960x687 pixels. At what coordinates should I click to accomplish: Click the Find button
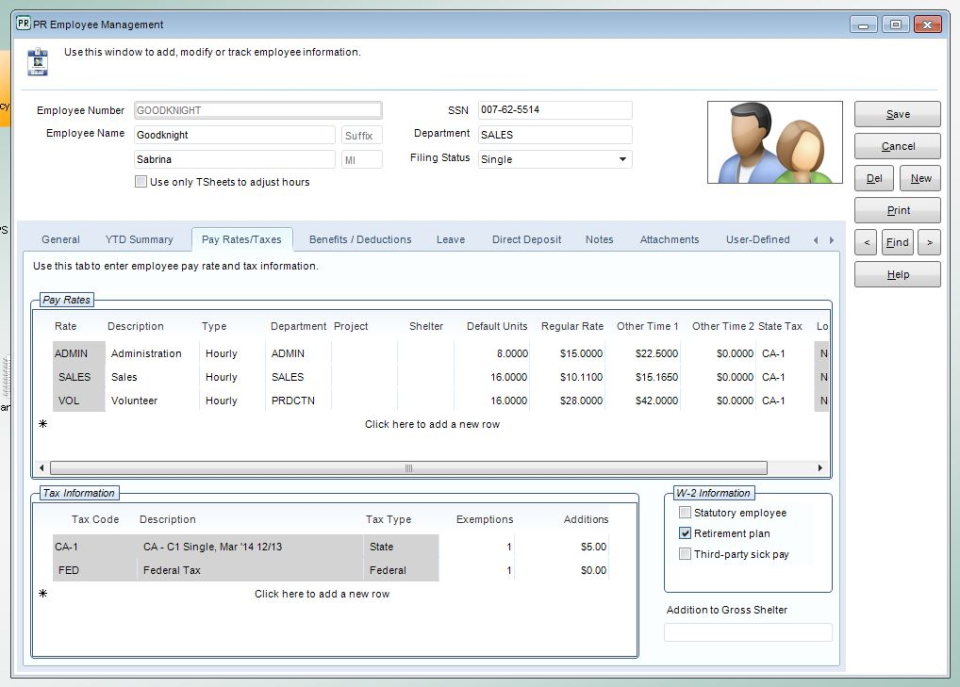[x=897, y=242]
